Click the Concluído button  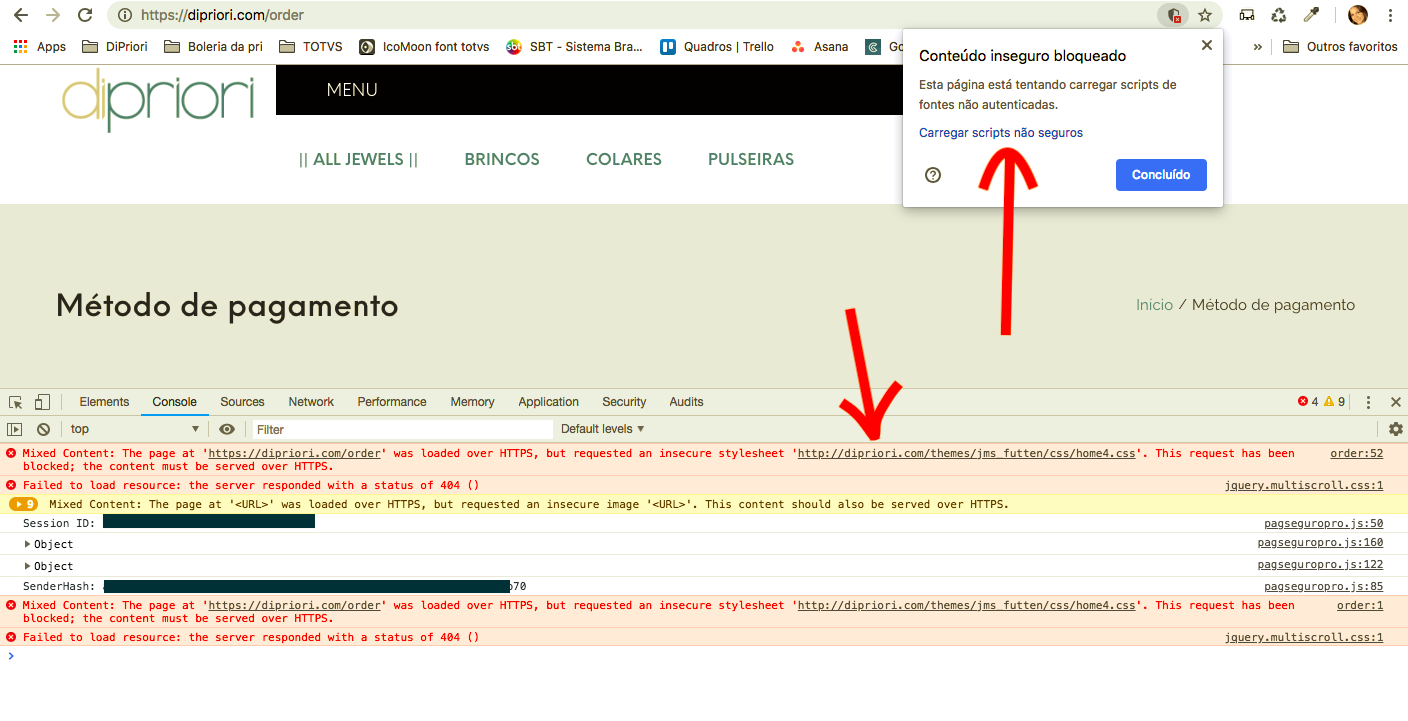(x=1161, y=175)
